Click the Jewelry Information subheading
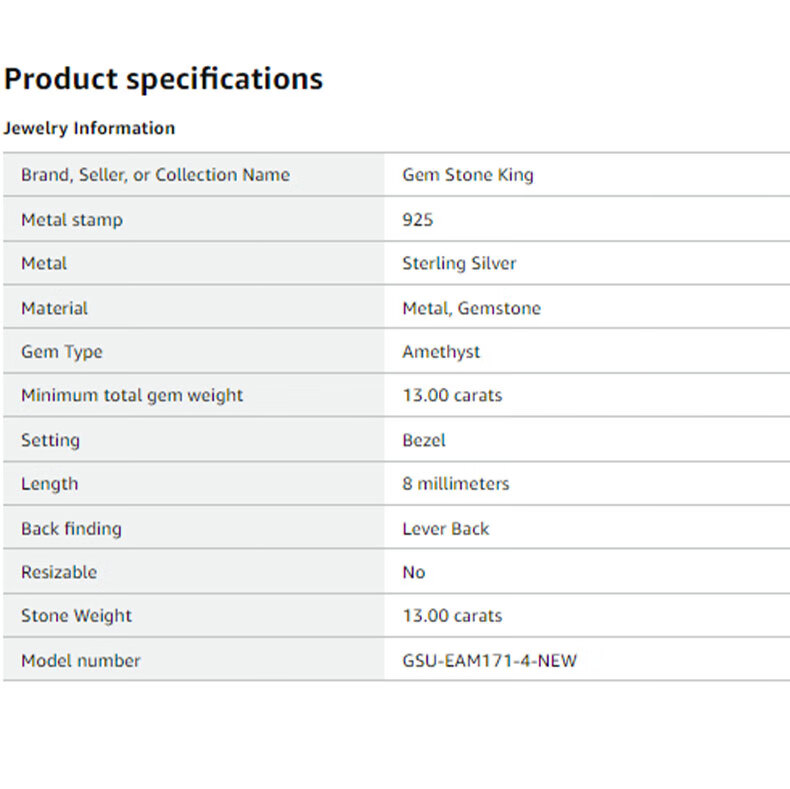 pyautogui.click(x=89, y=128)
